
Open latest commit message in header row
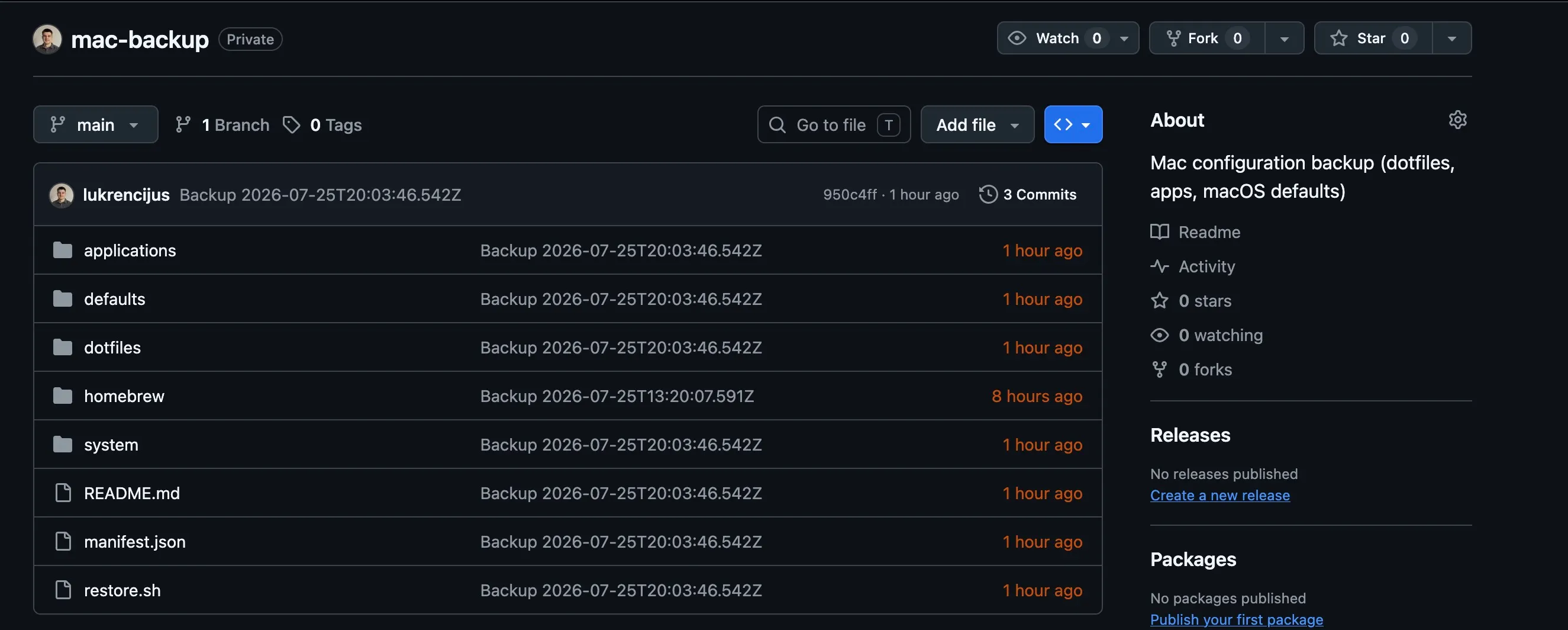coord(320,195)
